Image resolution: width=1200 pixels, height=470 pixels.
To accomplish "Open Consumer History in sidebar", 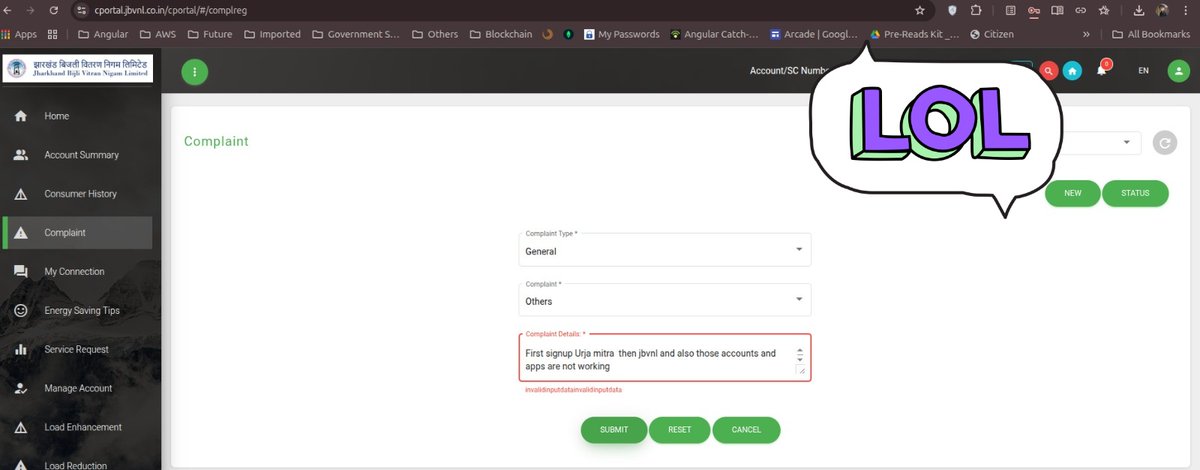I will pos(78,194).
